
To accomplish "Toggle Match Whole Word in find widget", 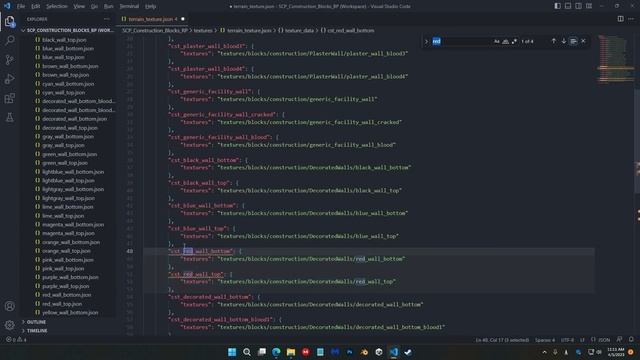I will pos(505,41).
